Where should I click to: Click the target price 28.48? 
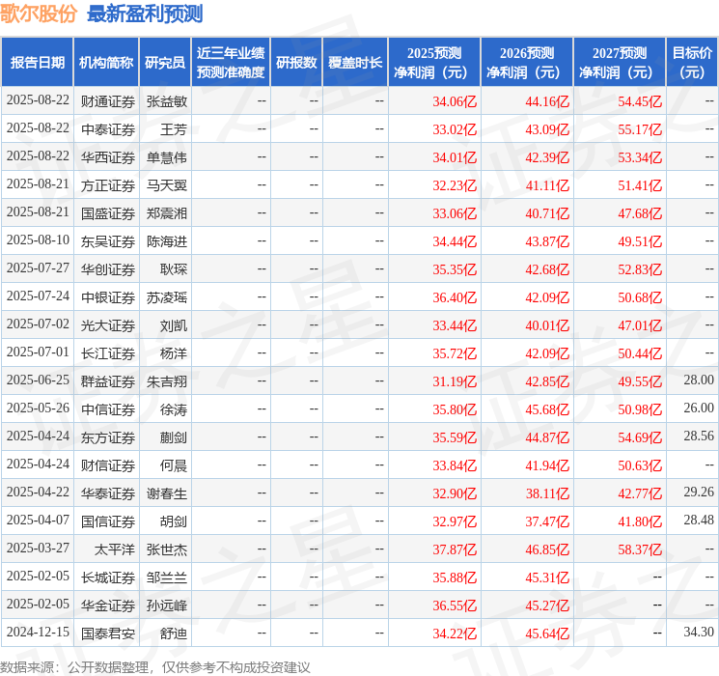(698, 520)
